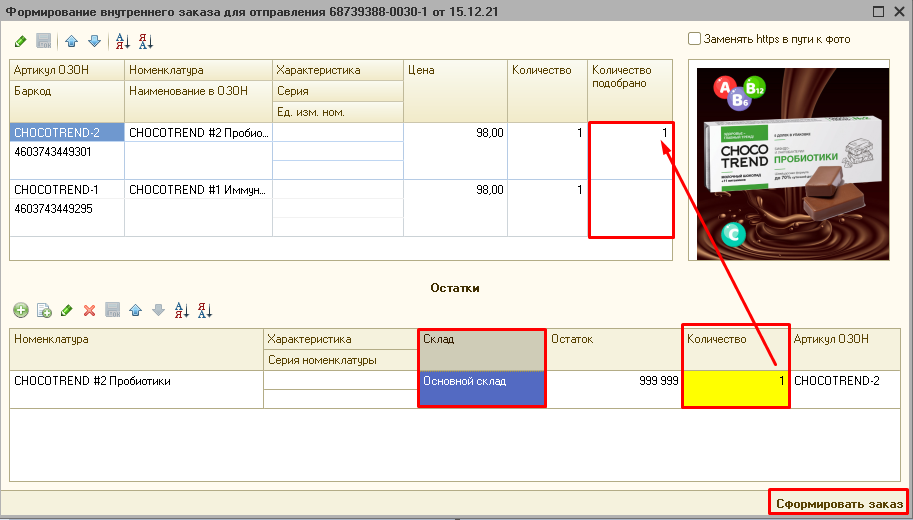Copy the row in the Остатки toolbar
The width and height of the screenshot is (913, 520).
pos(44,310)
